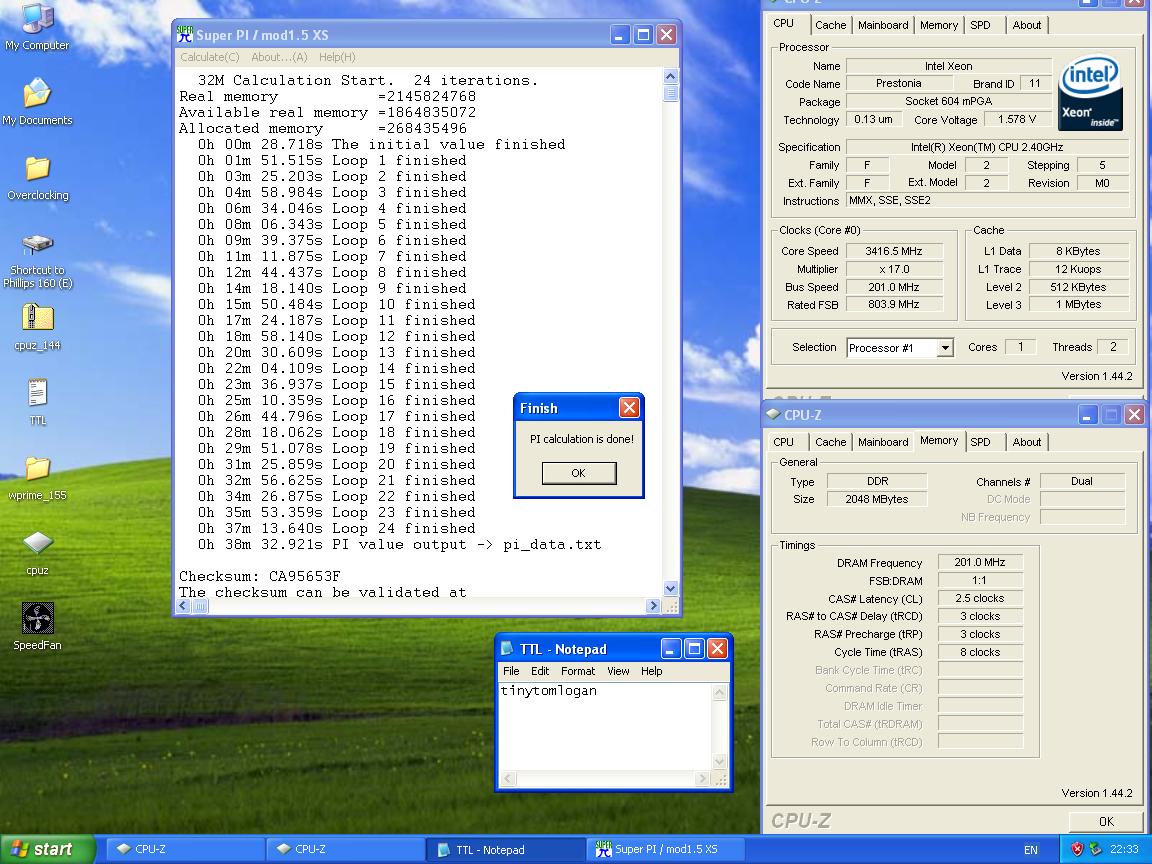Screen dimensions: 1152x864
Task: Minimize the Notepad window
Action: click(671, 648)
